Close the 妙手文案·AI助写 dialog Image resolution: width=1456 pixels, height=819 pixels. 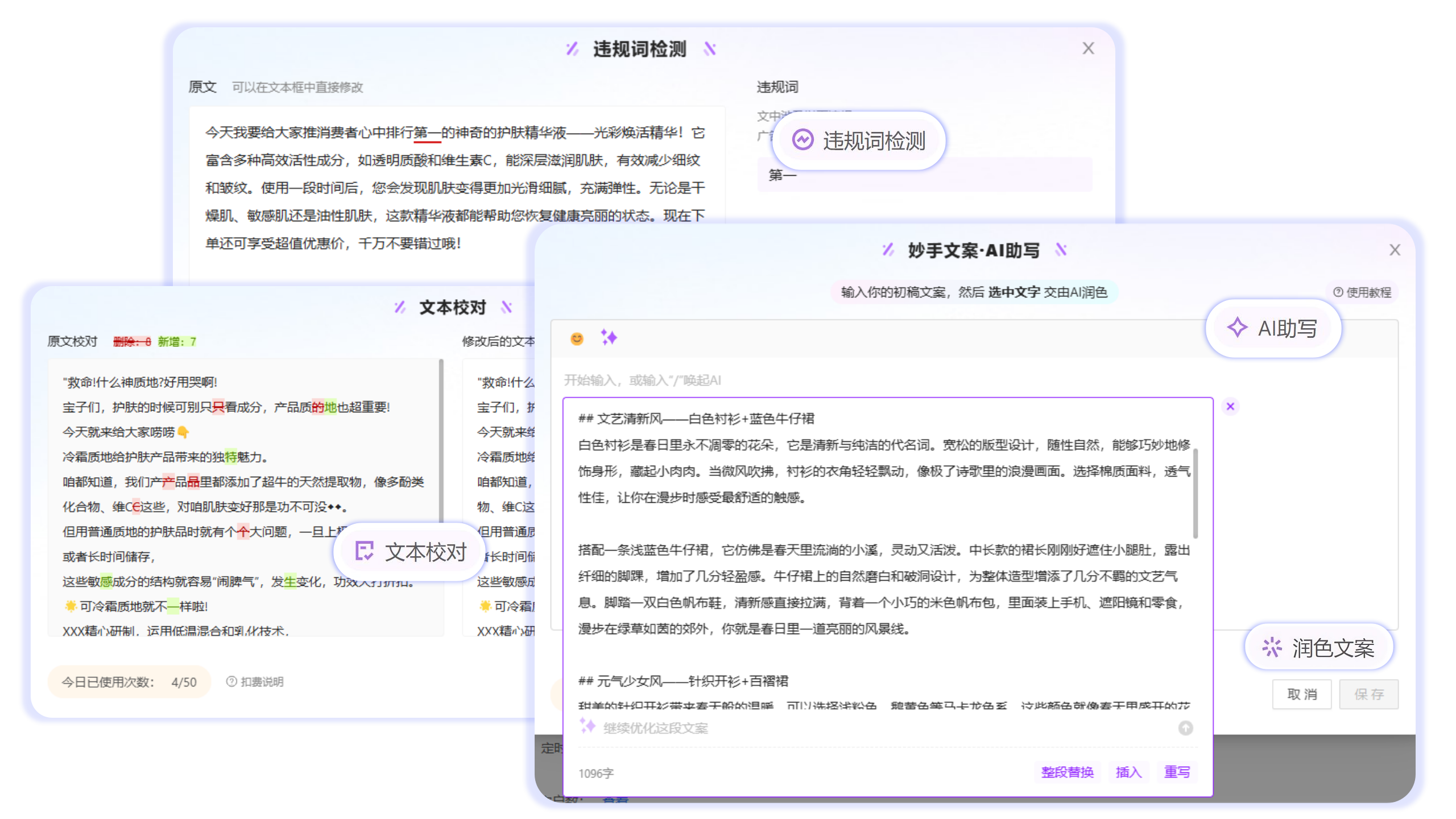pyautogui.click(x=1394, y=250)
